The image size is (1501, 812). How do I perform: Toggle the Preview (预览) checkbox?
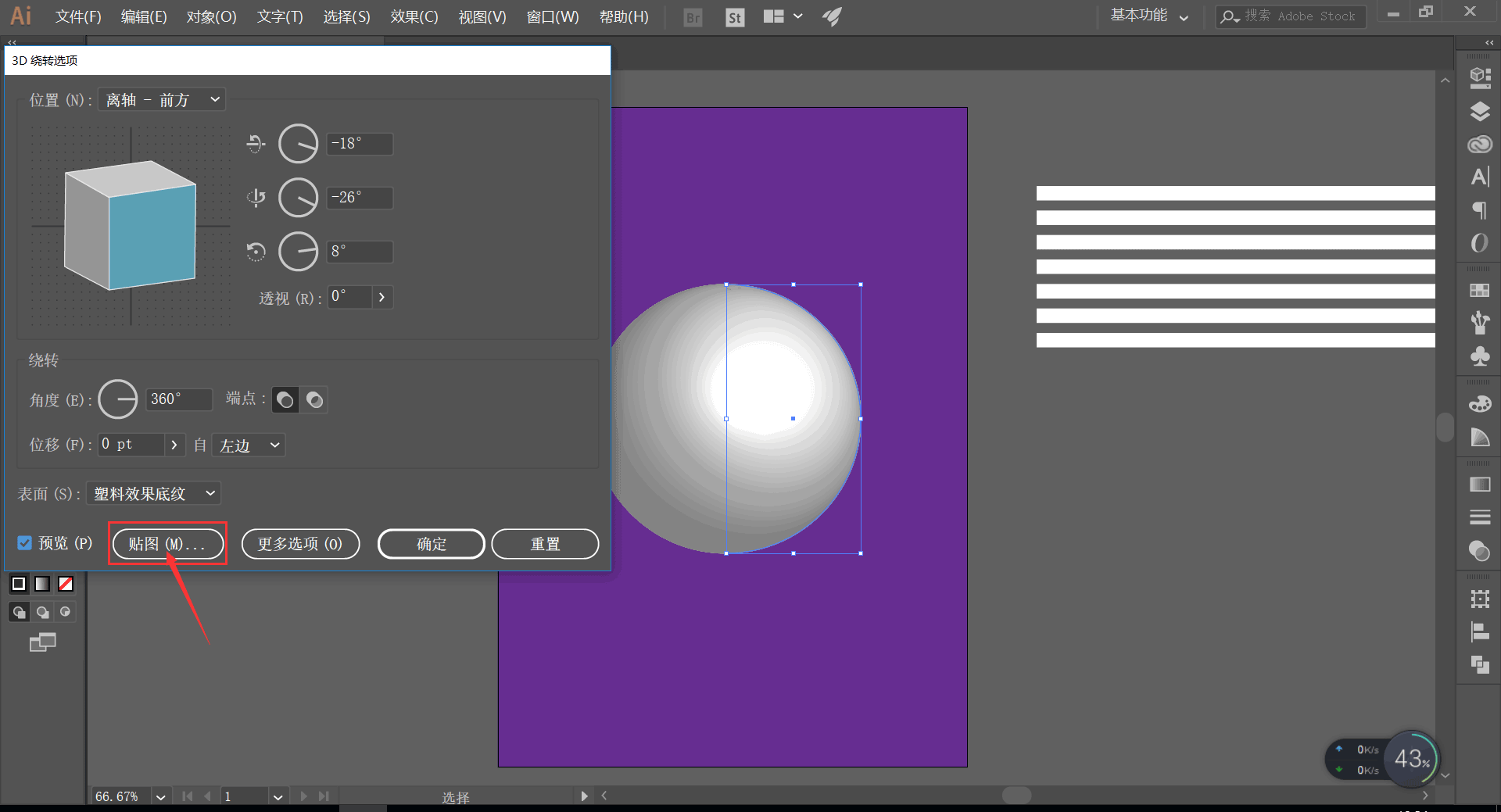click(x=24, y=543)
